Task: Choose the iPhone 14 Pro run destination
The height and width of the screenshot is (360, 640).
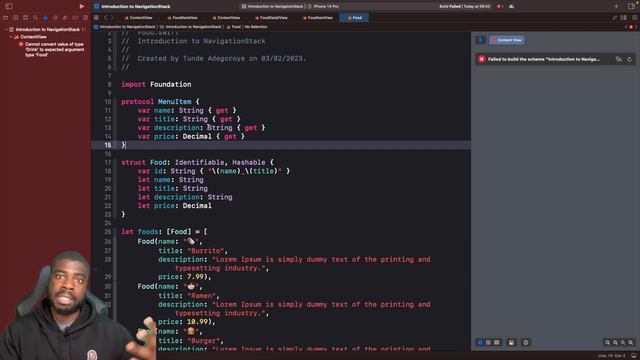Action: tap(323, 7)
